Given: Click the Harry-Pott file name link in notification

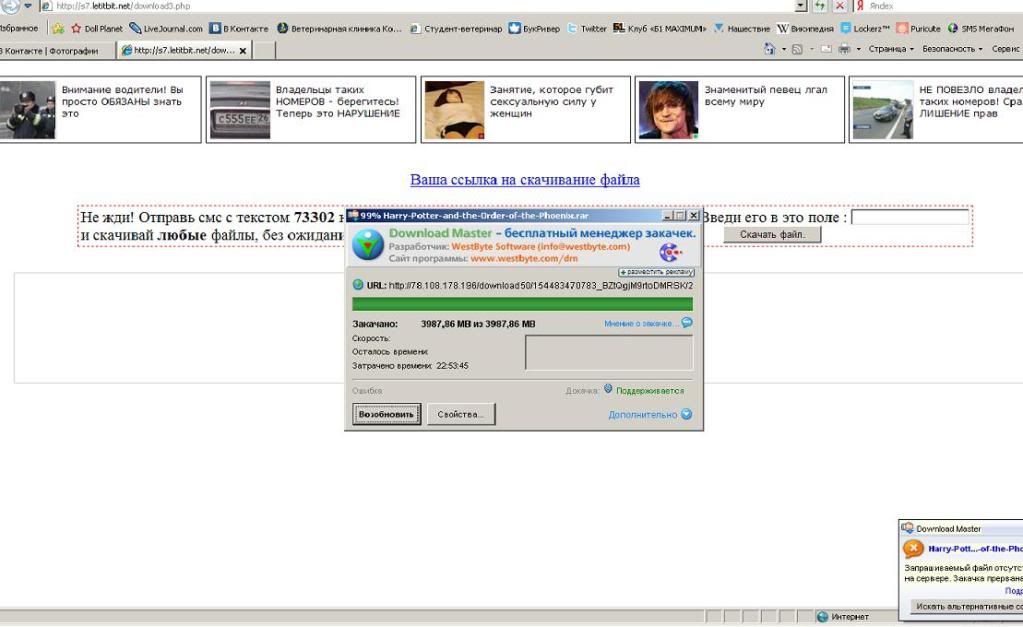Looking at the screenshot, I should [x=975, y=549].
